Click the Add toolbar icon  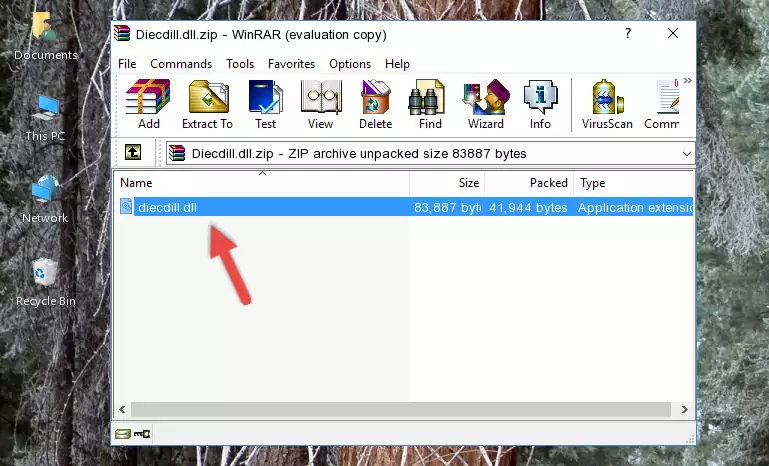[148, 104]
